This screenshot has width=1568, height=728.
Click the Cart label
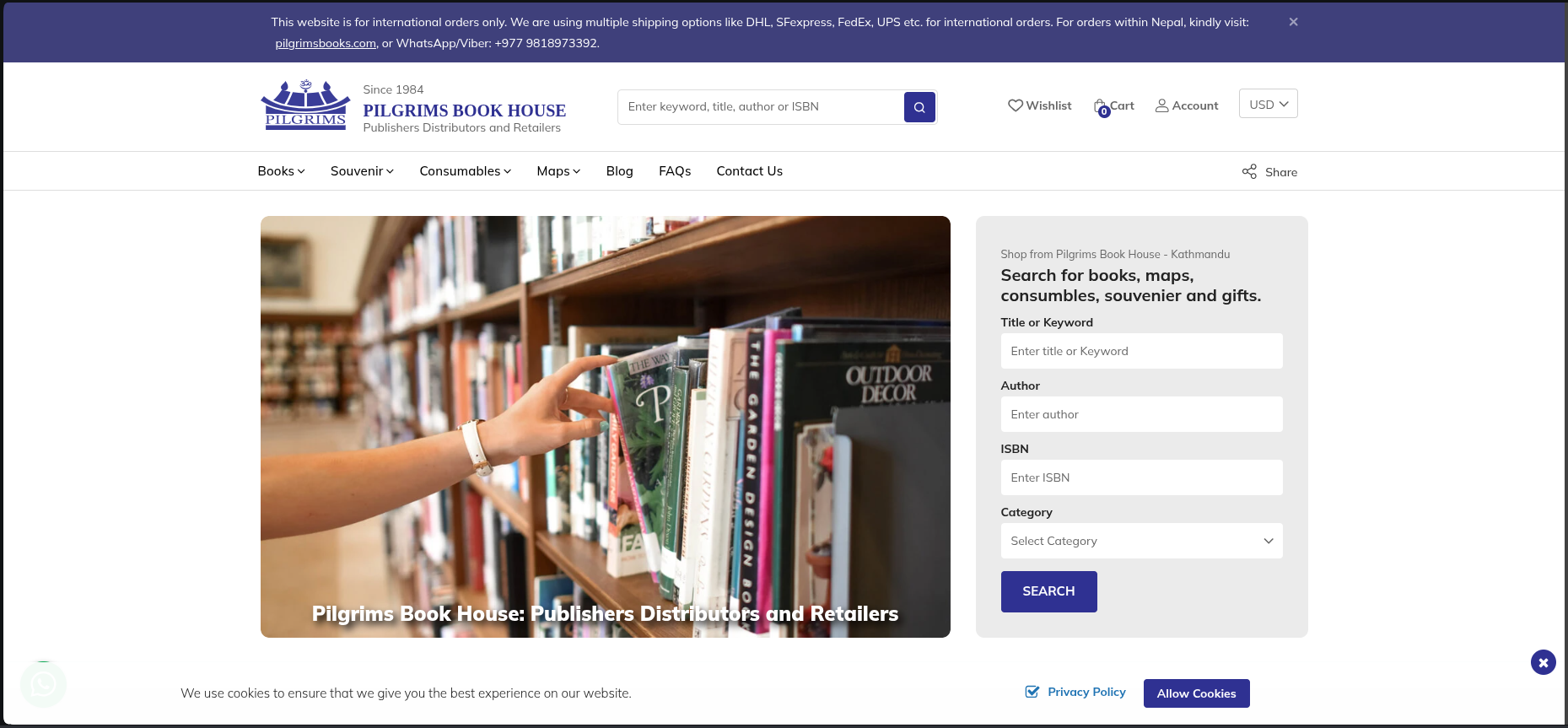pyautogui.click(x=1122, y=105)
